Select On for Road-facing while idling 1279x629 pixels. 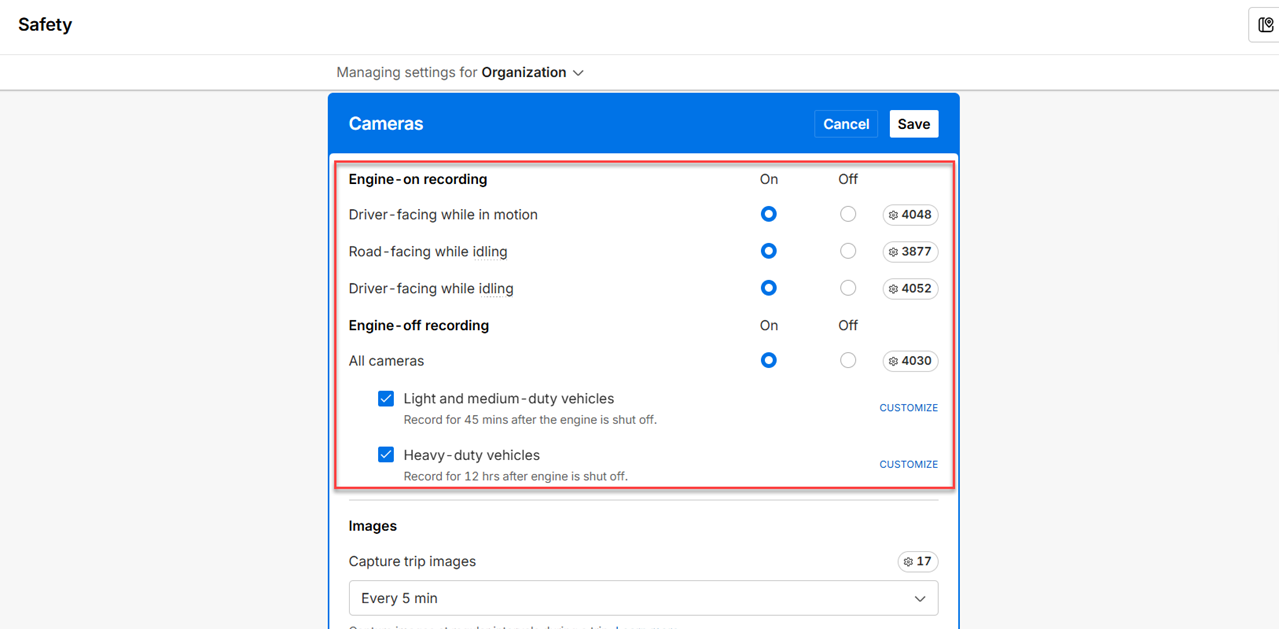coord(768,251)
